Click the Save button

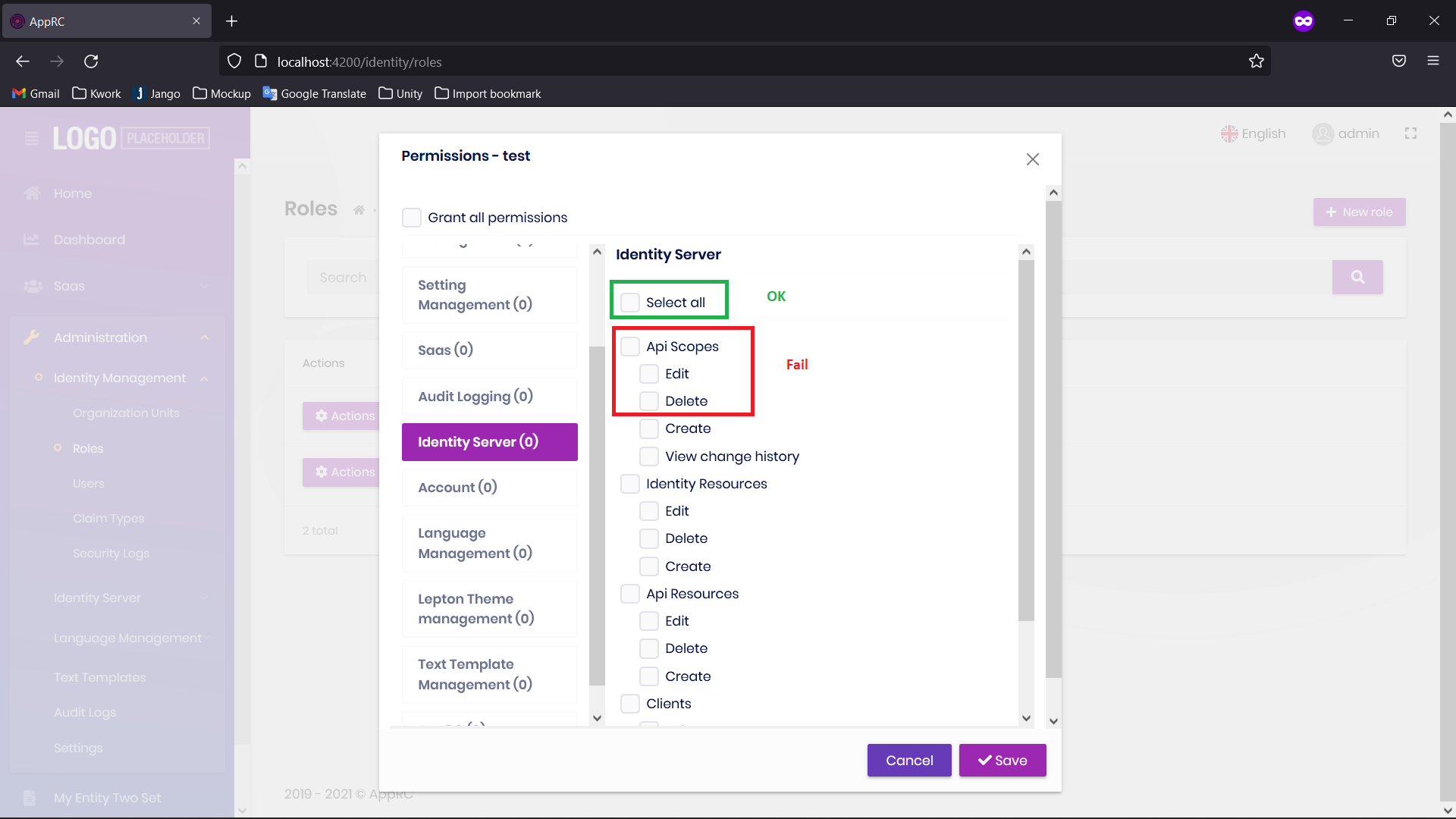(x=1003, y=760)
